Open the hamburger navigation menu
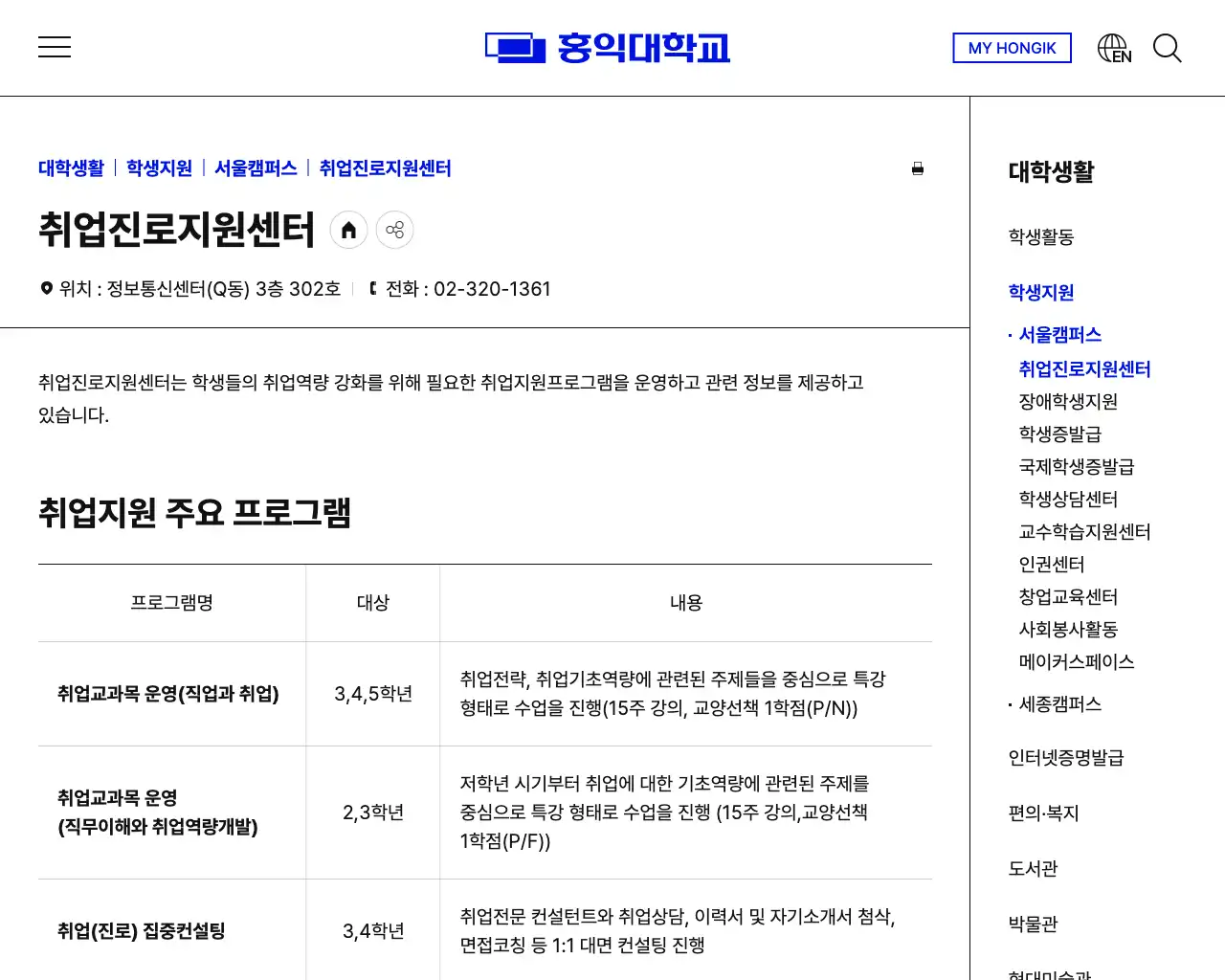This screenshot has width=1225, height=980. click(x=55, y=46)
